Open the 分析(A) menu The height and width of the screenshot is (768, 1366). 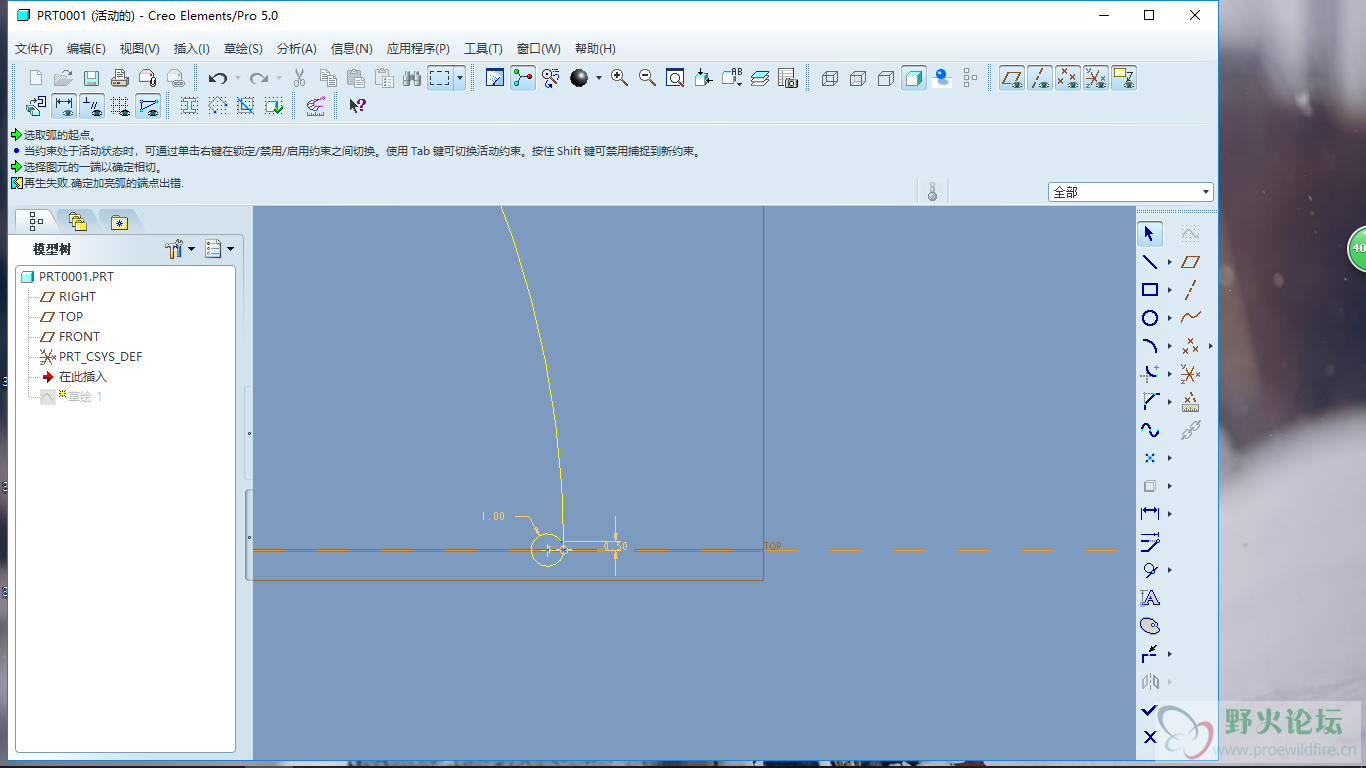coord(297,48)
